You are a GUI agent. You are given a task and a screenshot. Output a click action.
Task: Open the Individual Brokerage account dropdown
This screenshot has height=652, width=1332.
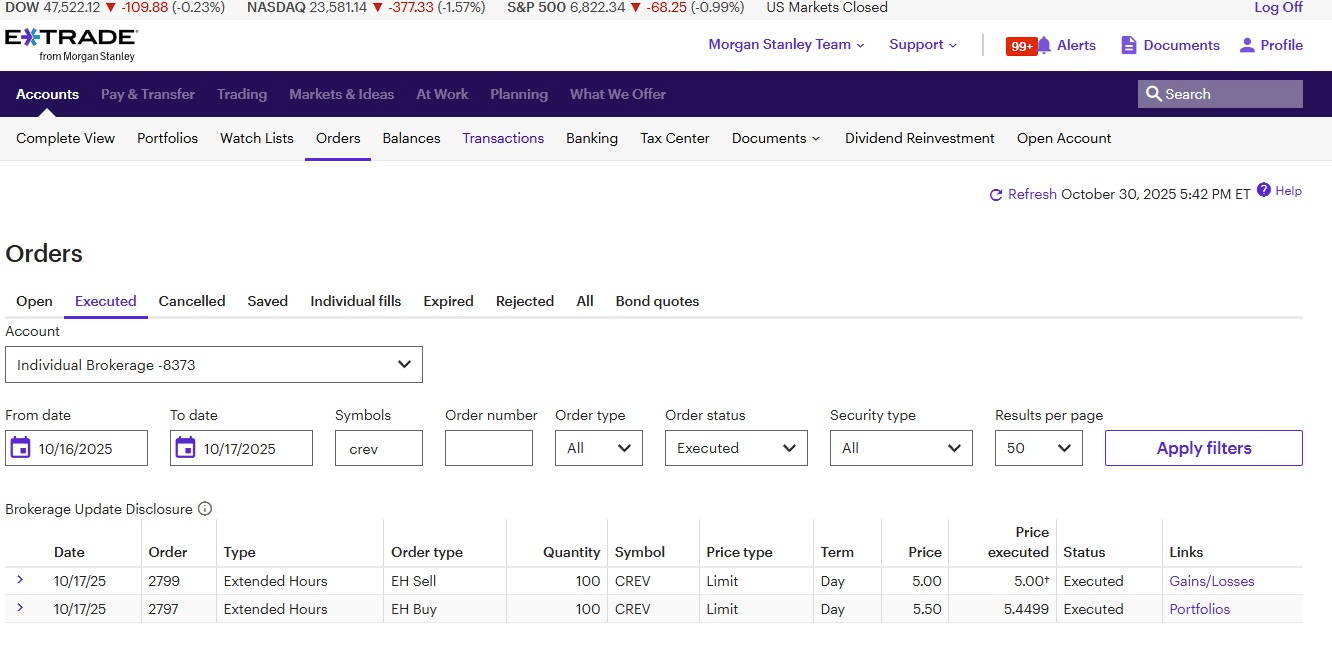click(214, 365)
